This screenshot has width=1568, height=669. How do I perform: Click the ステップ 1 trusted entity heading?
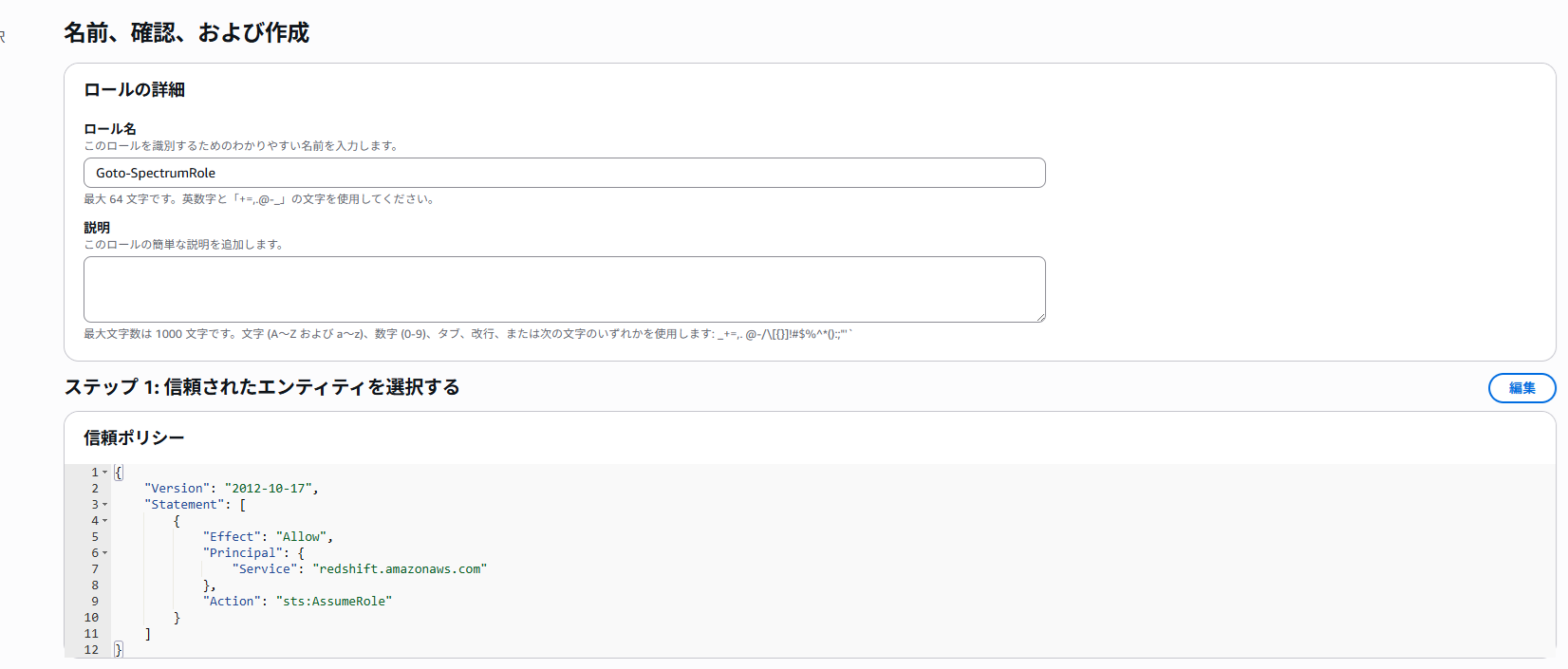point(262,387)
